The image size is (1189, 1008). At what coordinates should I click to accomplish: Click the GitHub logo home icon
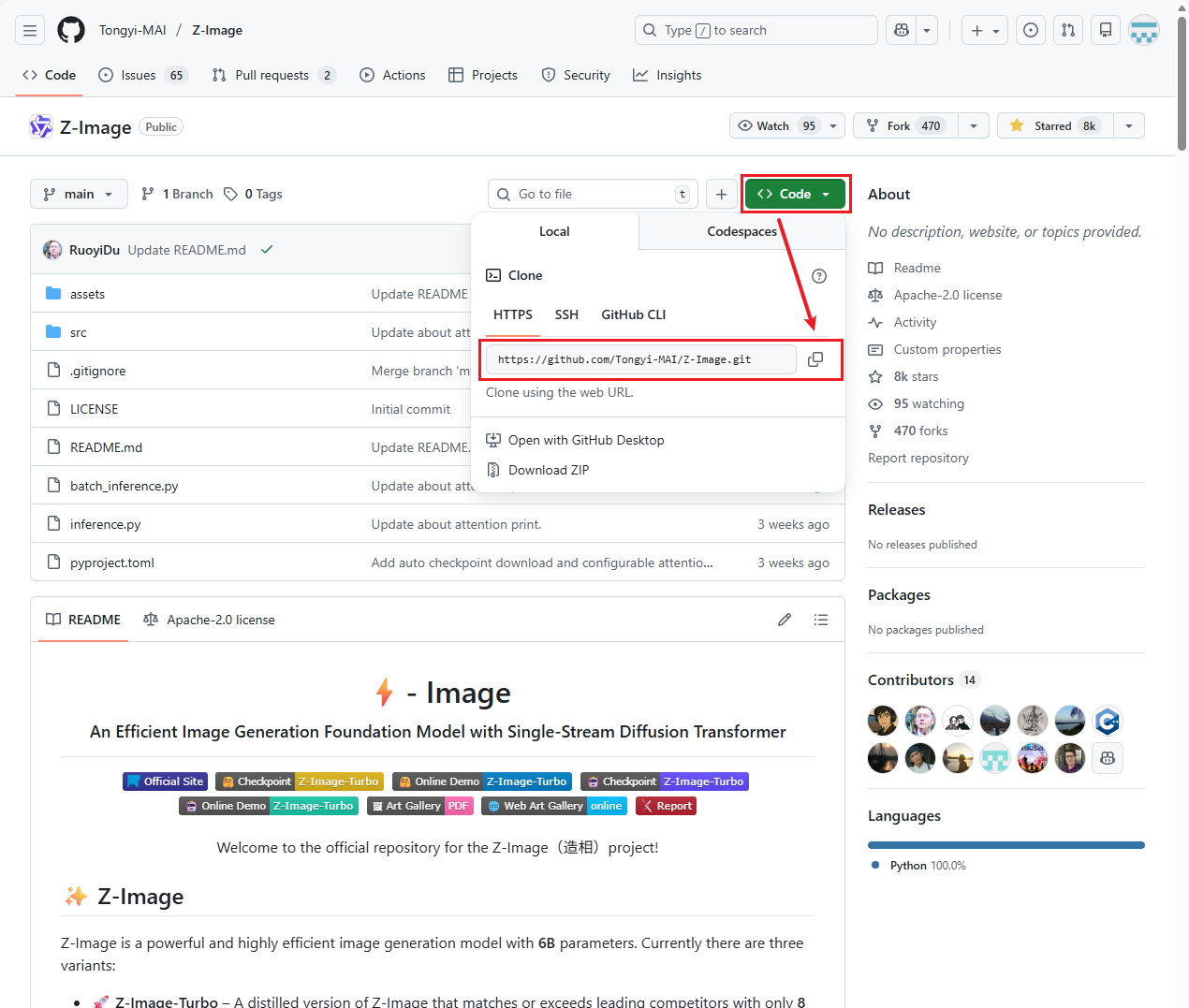(x=71, y=30)
